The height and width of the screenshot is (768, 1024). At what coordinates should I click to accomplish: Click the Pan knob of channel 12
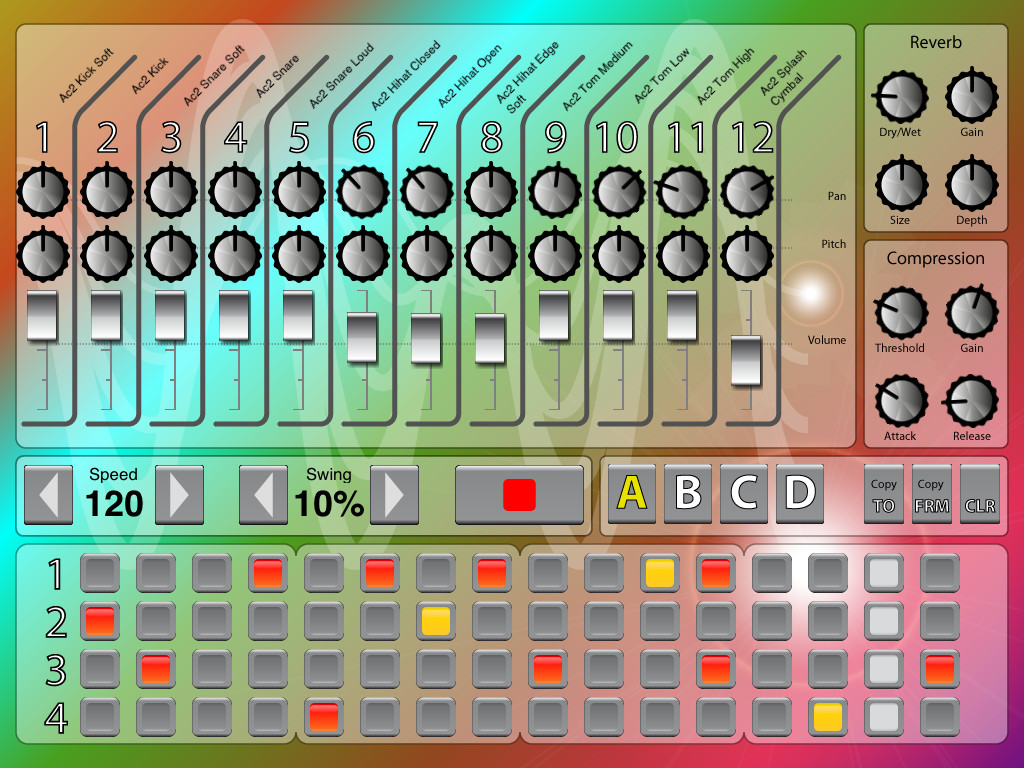747,191
